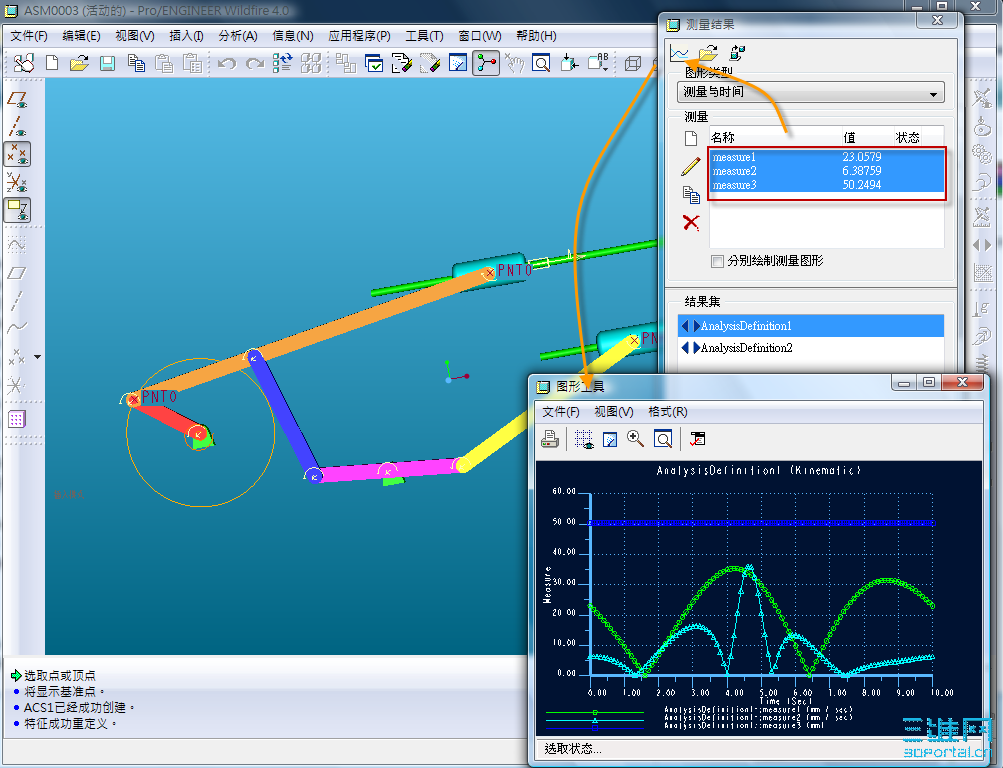
Task: Open 文件(F) menu in the 图形工具 window
Action: (x=561, y=412)
